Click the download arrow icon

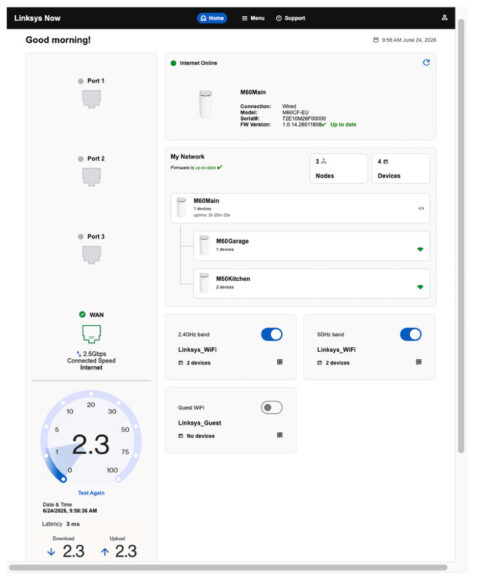[51, 552]
